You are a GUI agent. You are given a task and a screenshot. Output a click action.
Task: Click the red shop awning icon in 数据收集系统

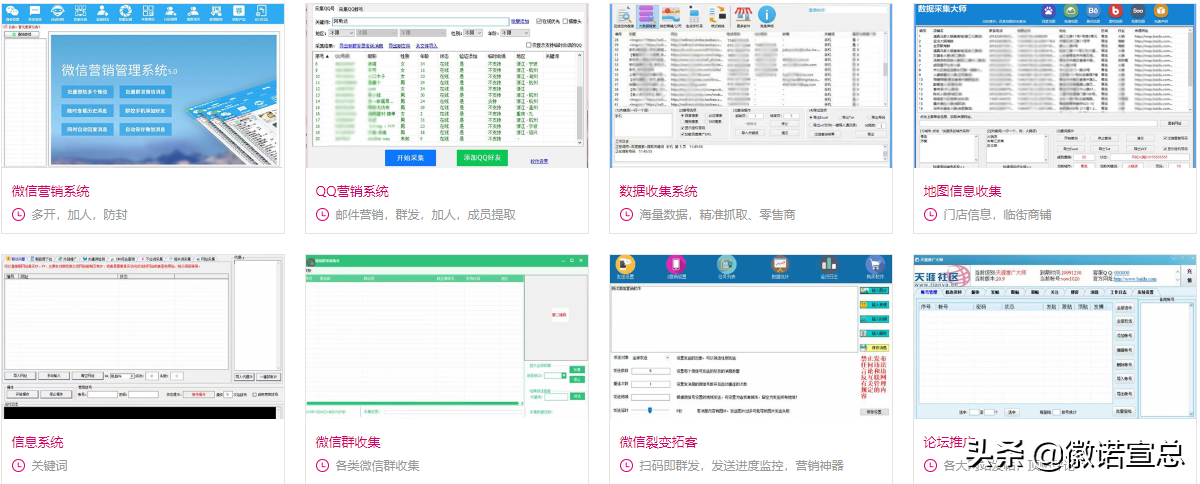743,14
